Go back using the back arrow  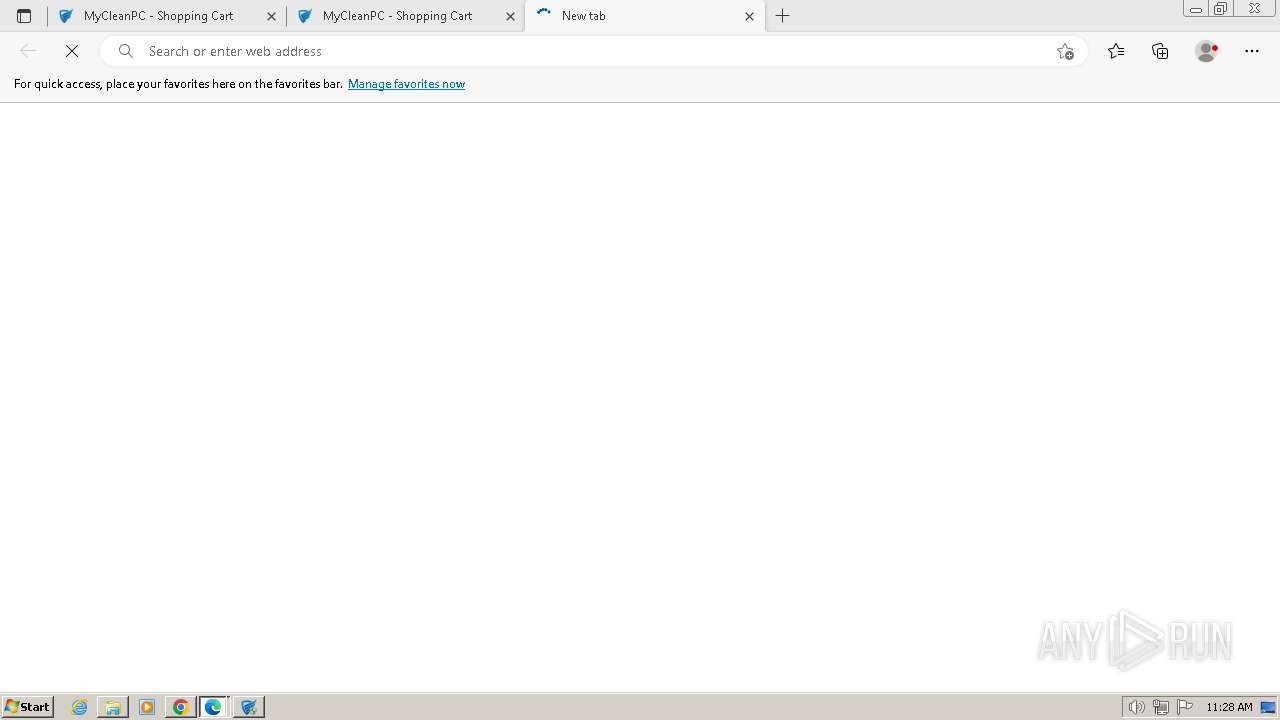[28, 51]
